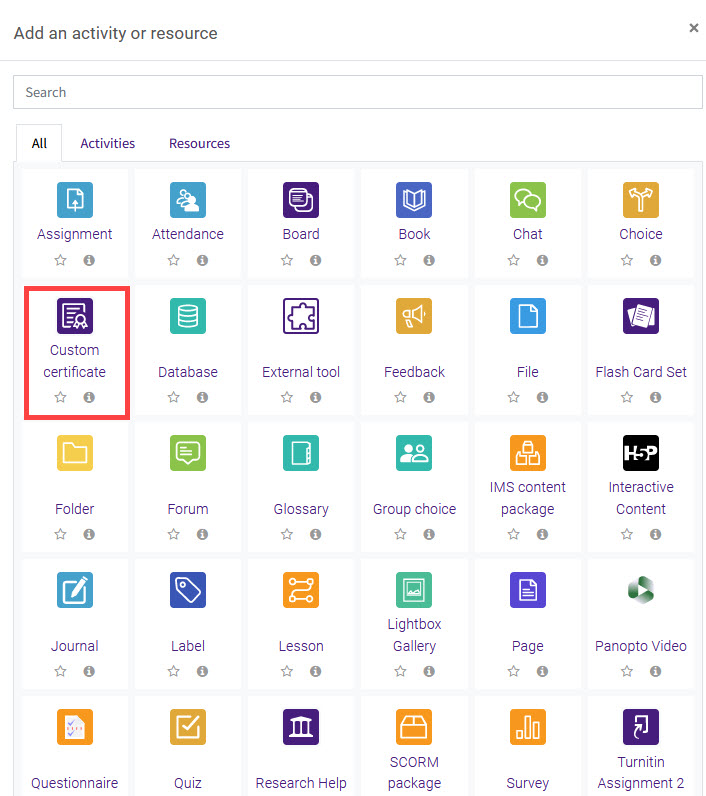Mark Book as starred
The height and width of the screenshot is (796, 706).
click(400, 260)
